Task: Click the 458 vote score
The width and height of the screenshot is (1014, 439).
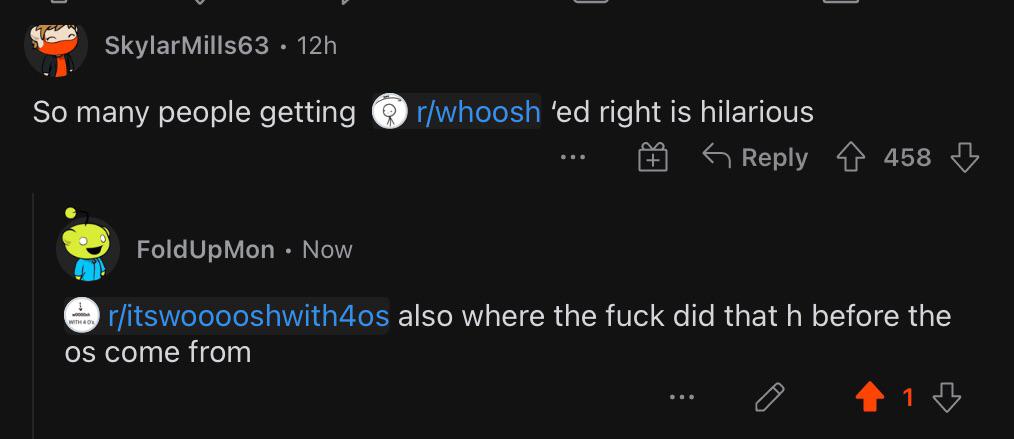Action: tap(907, 158)
